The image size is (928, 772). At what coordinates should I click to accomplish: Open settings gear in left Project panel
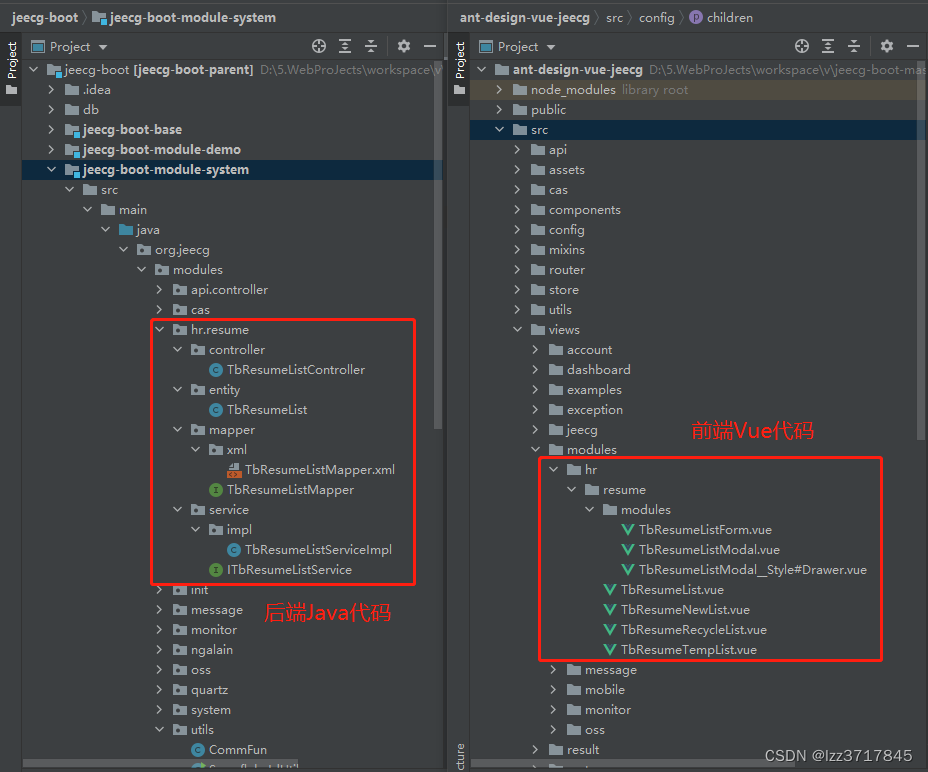404,46
